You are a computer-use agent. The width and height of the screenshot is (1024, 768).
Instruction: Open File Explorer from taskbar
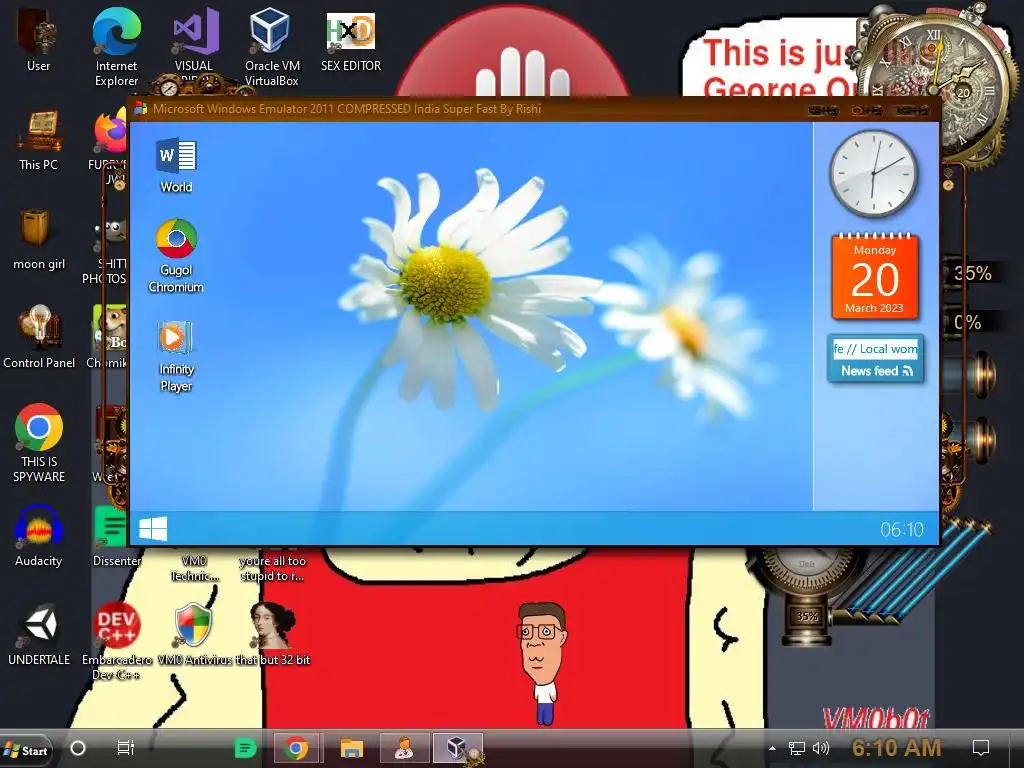point(351,748)
